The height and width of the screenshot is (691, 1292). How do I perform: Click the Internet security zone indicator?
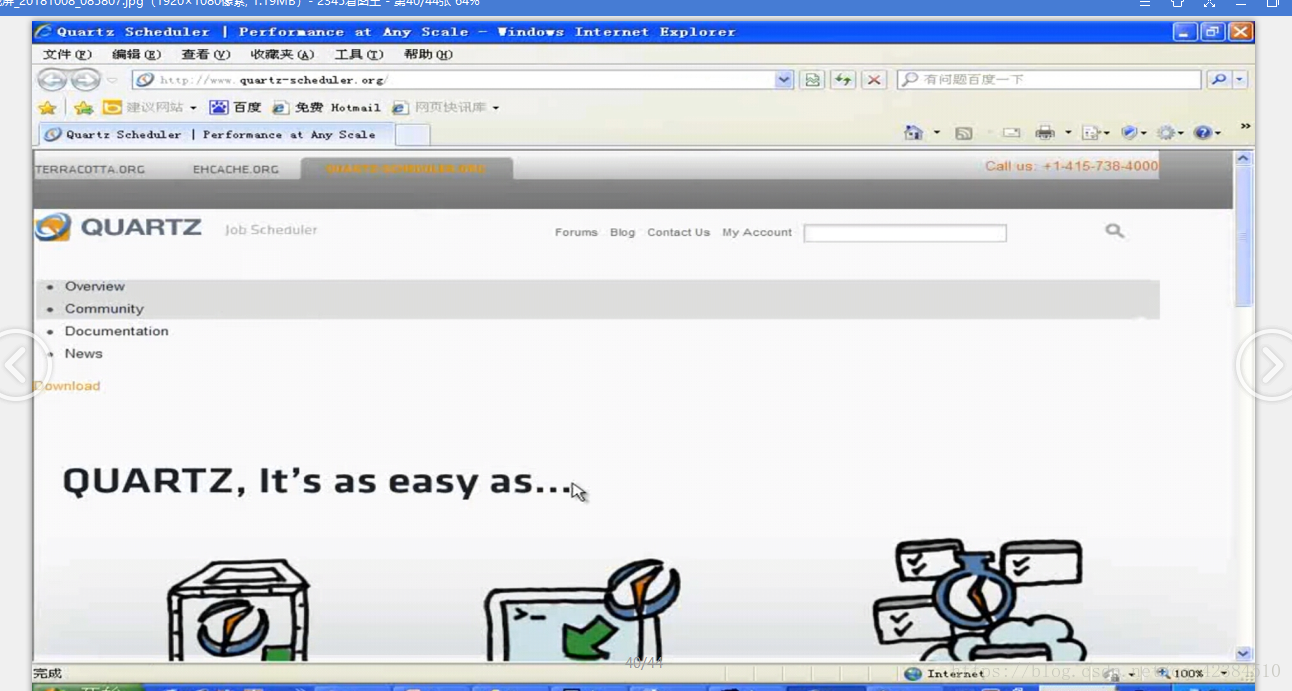944,674
